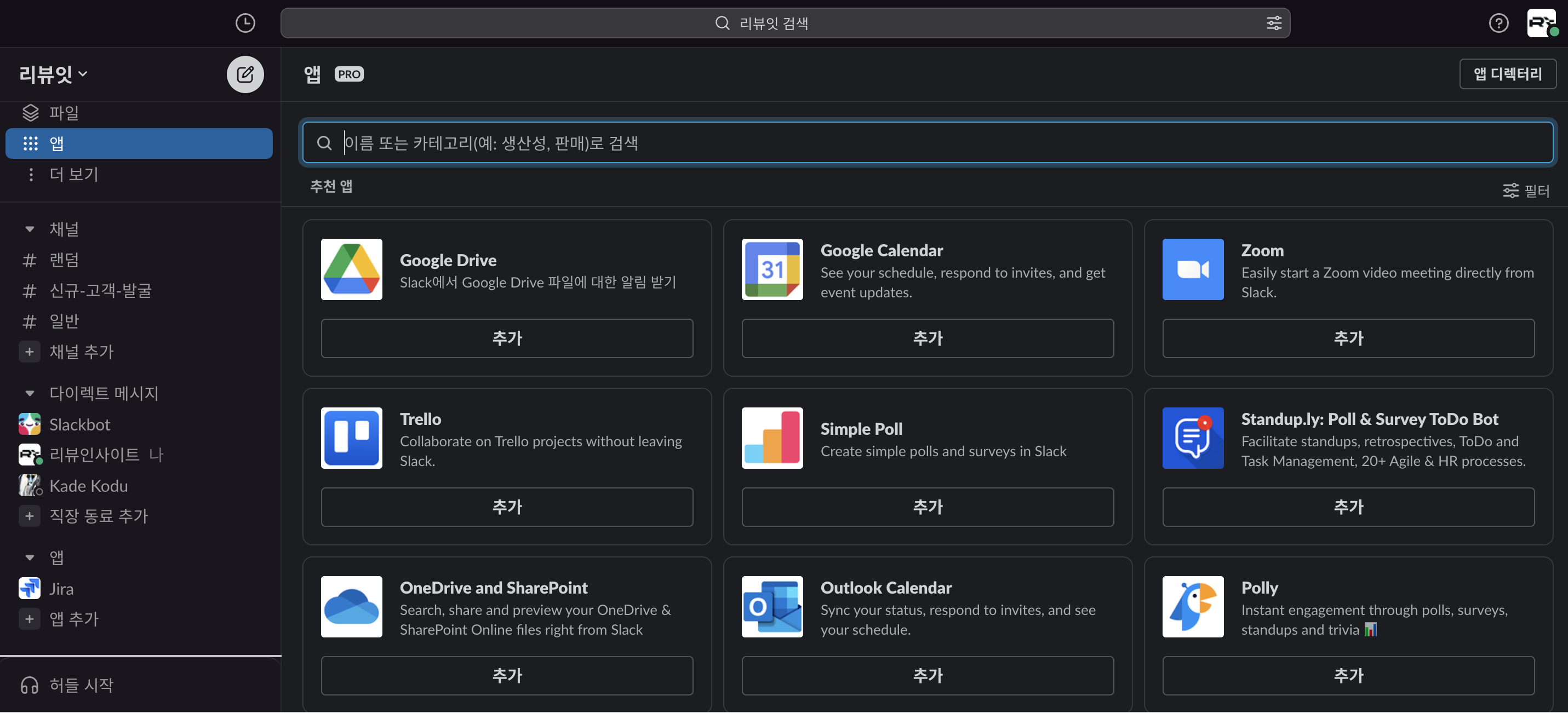
Task: Click 앱 디렉터리 button
Action: pos(1507,73)
